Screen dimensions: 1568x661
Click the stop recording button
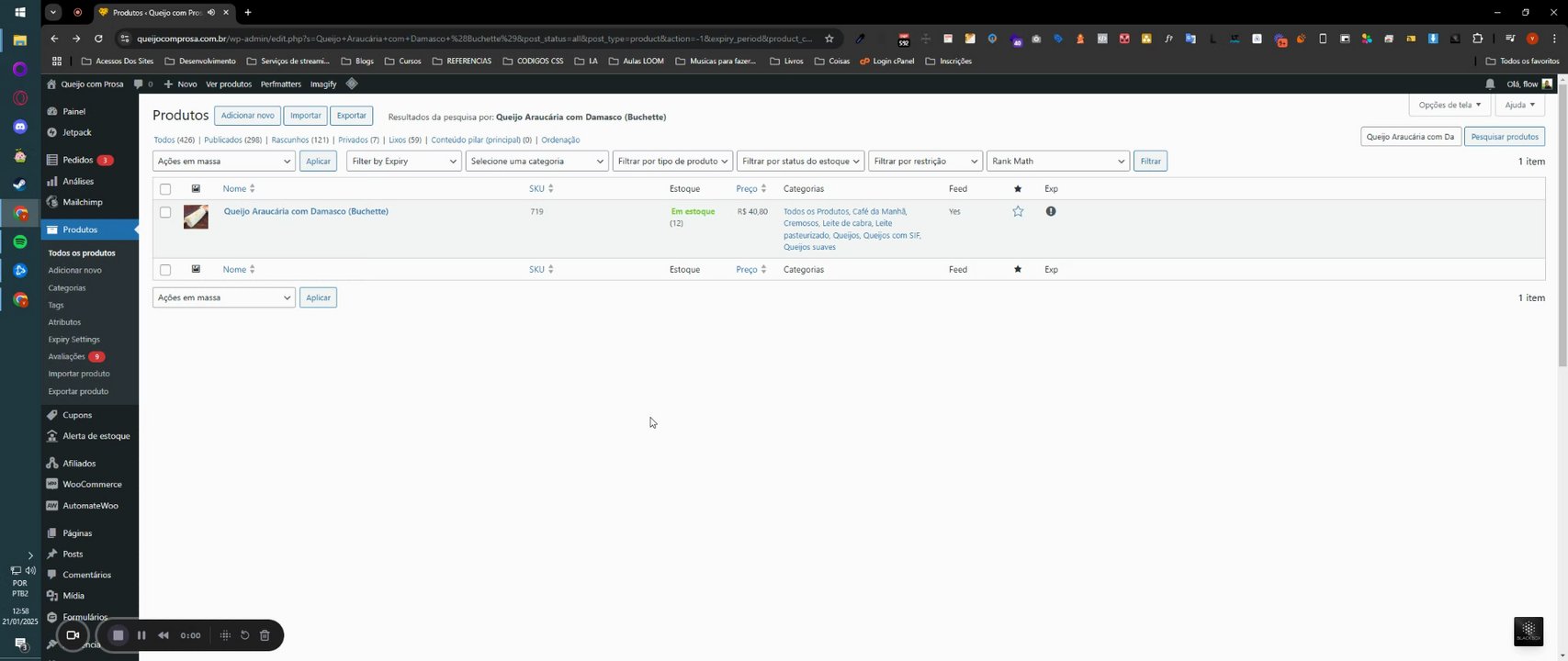coord(118,635)
